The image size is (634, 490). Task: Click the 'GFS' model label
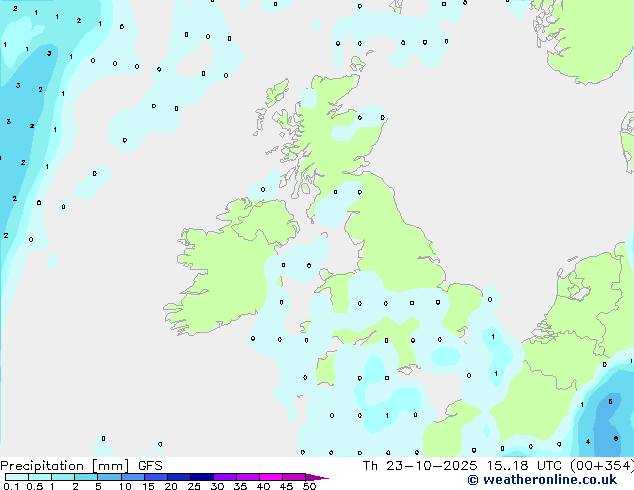click(x=150, y=466)
